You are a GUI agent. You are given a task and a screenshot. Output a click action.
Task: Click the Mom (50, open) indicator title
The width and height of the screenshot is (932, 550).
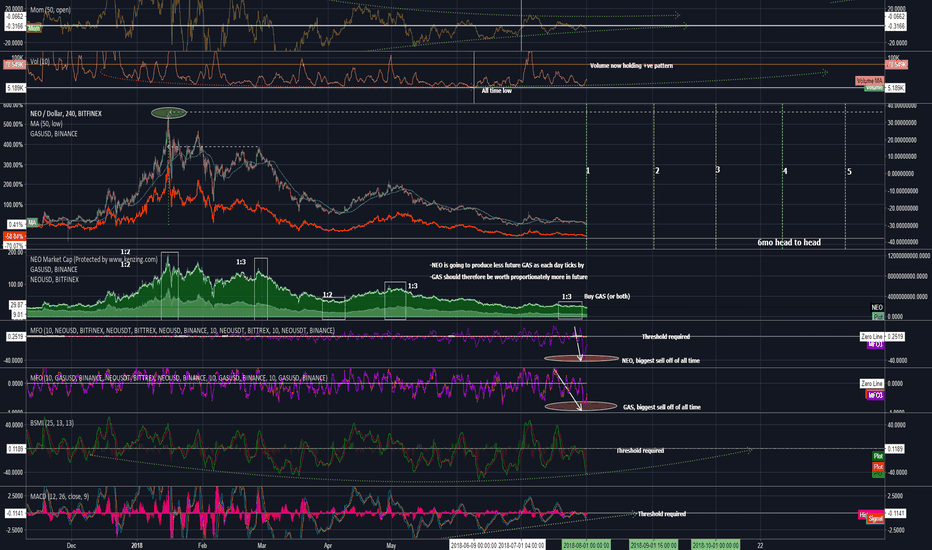click(x=50, y=10)
